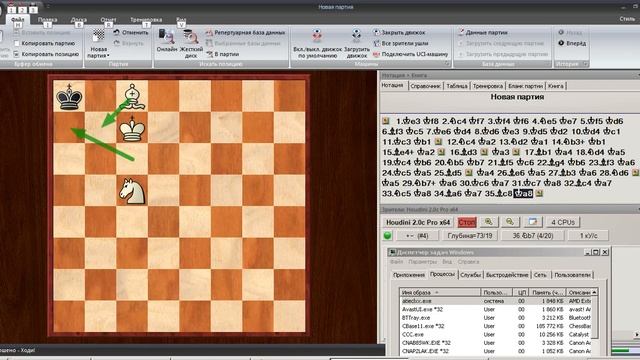Viewport: 640px width, 360px height.
Task: Open Task Manager Вид menu
Action: (x=447, y=262)
